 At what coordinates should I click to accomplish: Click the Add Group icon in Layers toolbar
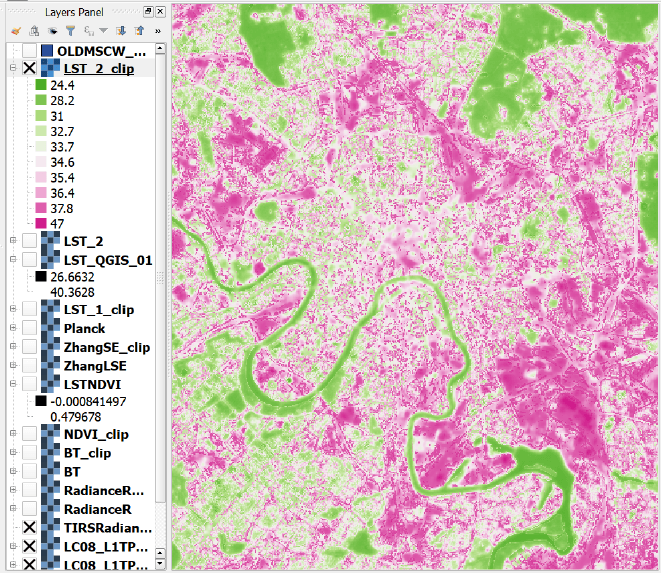pos(34,31)
